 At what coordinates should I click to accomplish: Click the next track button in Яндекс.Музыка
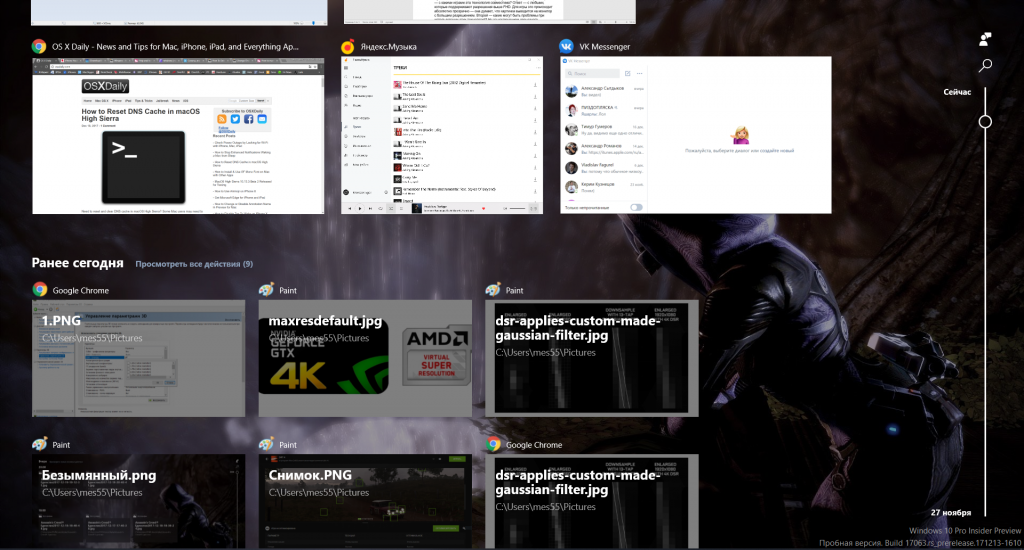click(x=370, y=208)
